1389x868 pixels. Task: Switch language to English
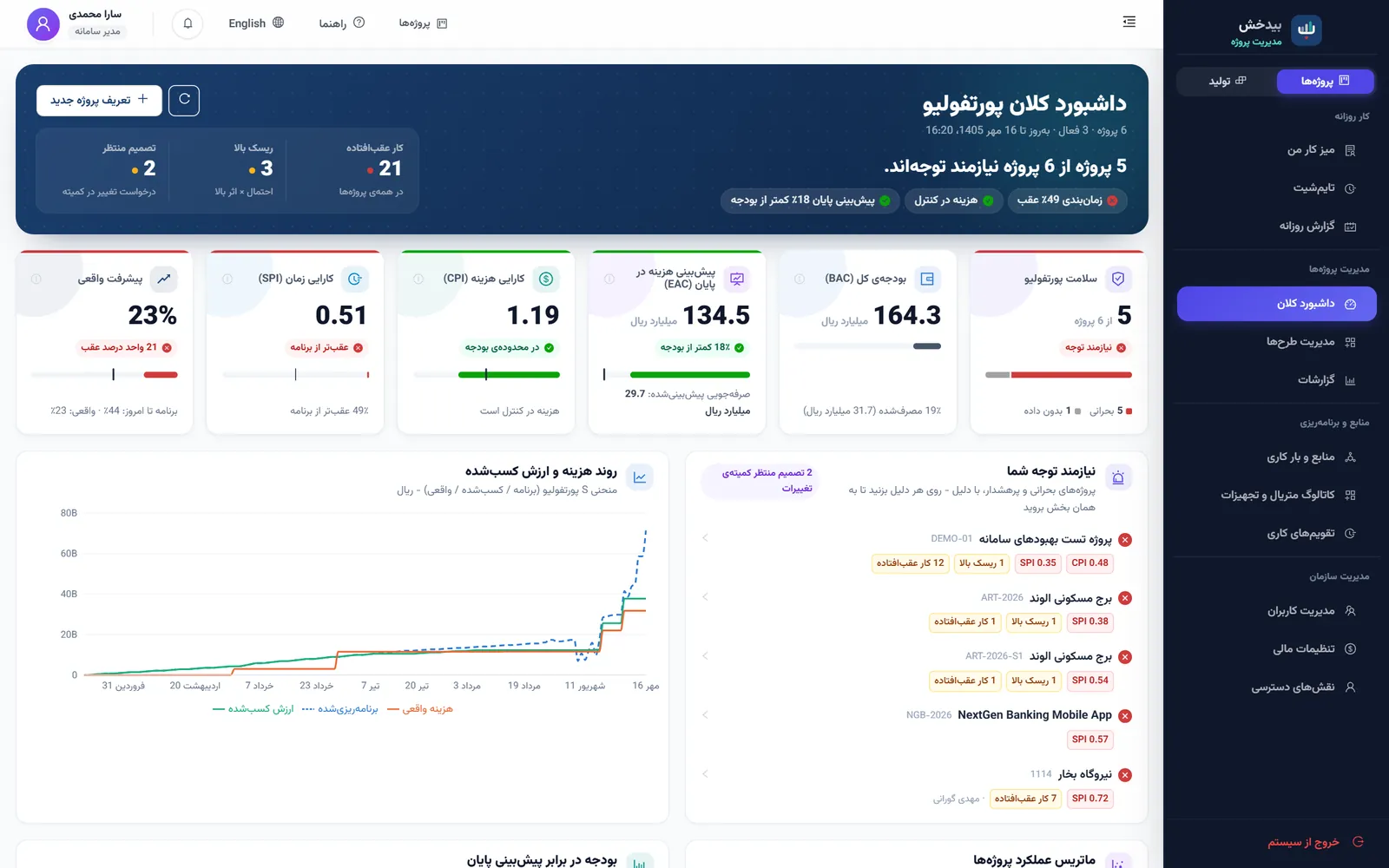(x=256, y=23)
